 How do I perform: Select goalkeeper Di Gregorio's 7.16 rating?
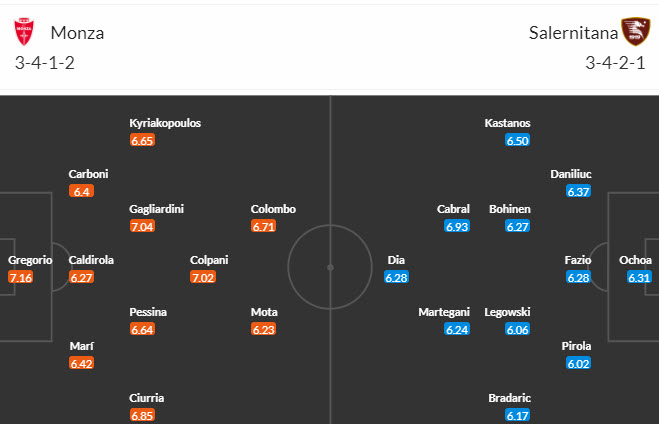pyautogui.click(x=20, y=277)
